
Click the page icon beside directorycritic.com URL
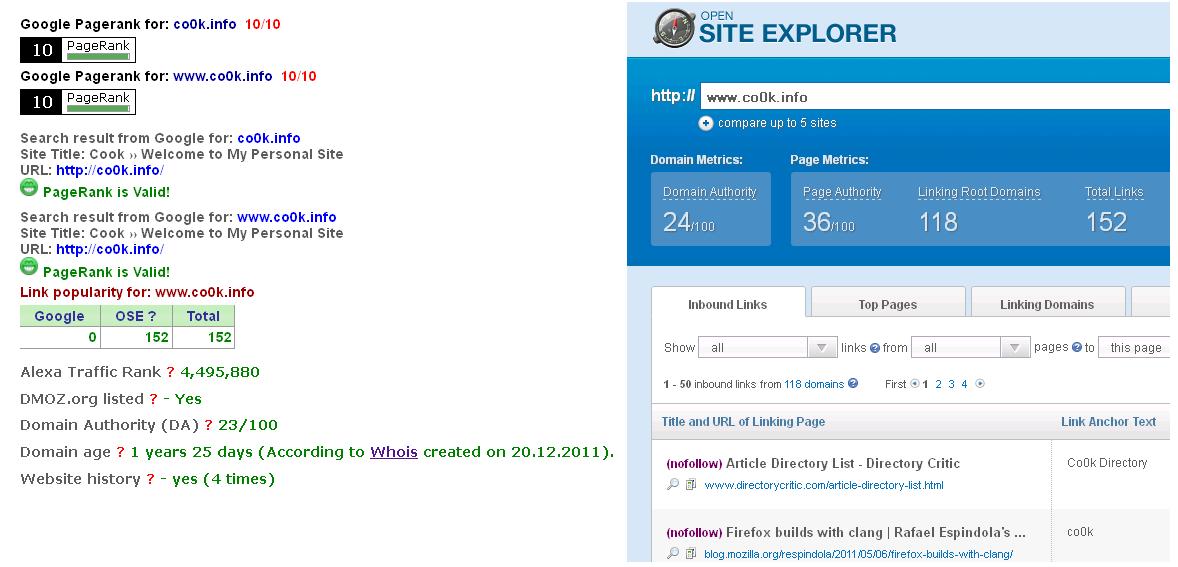pos(691,485)
